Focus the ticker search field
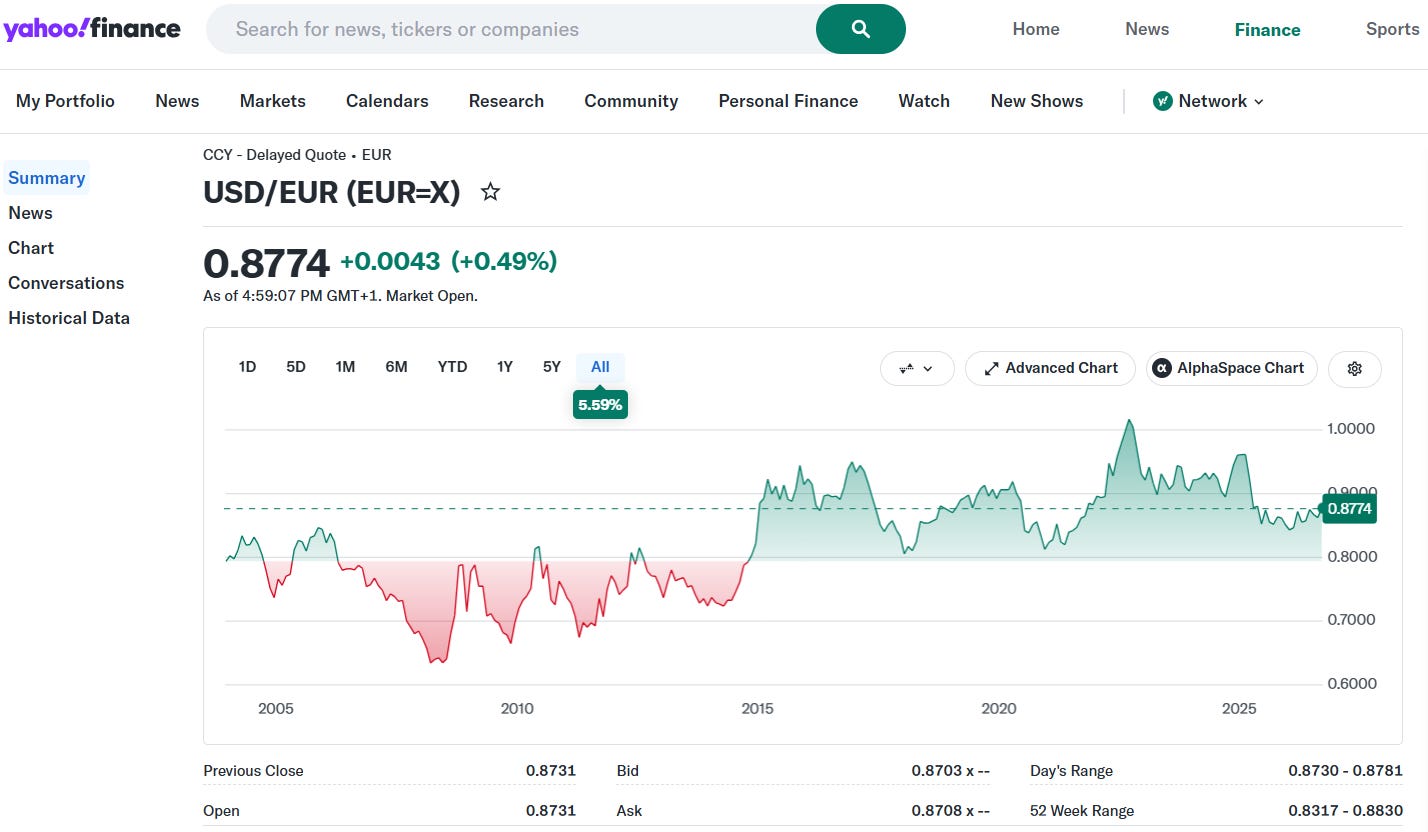The width and height of the screenshot is (1428, 832). [x=511, y=29]
